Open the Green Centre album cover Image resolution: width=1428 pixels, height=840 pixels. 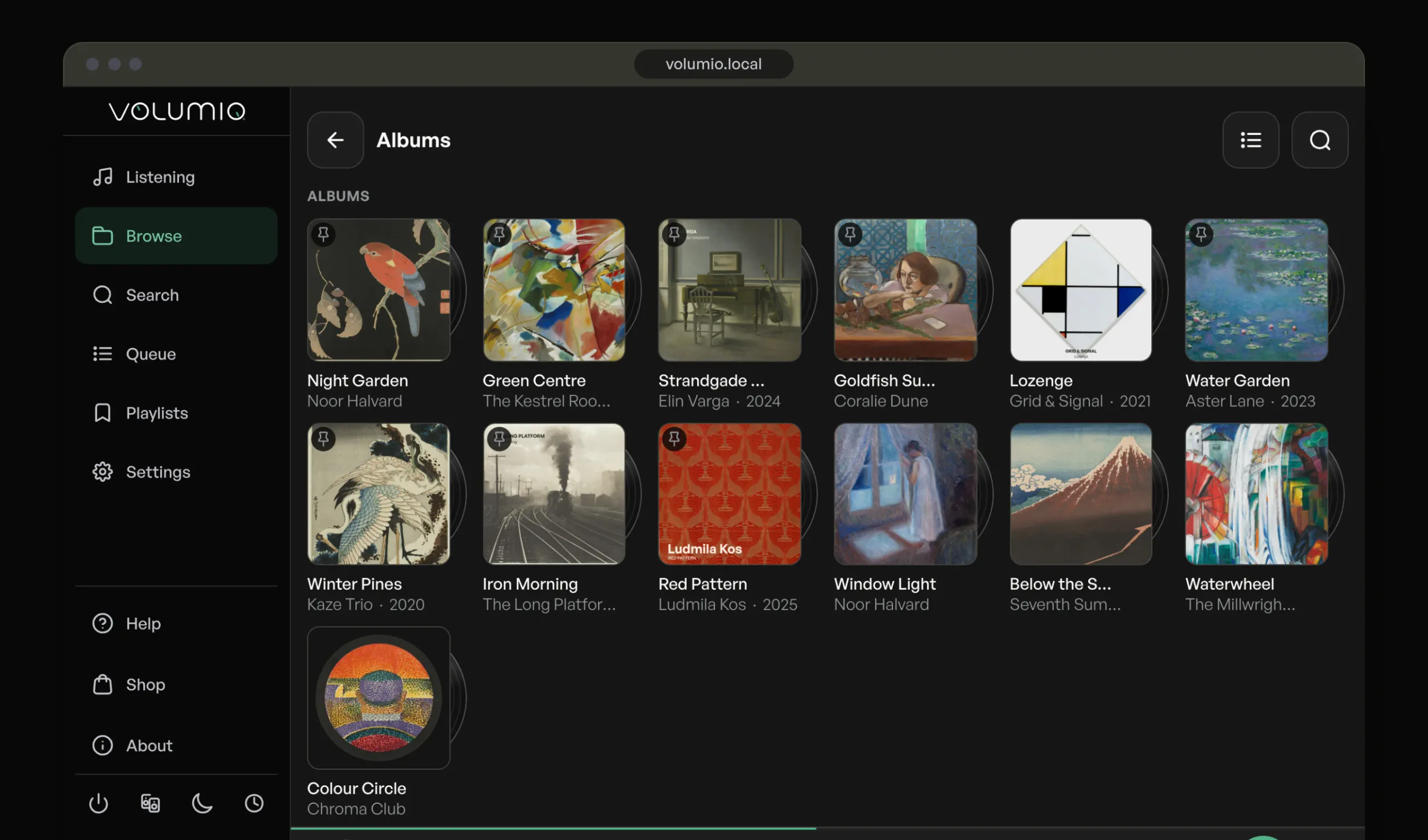point(554,289)
